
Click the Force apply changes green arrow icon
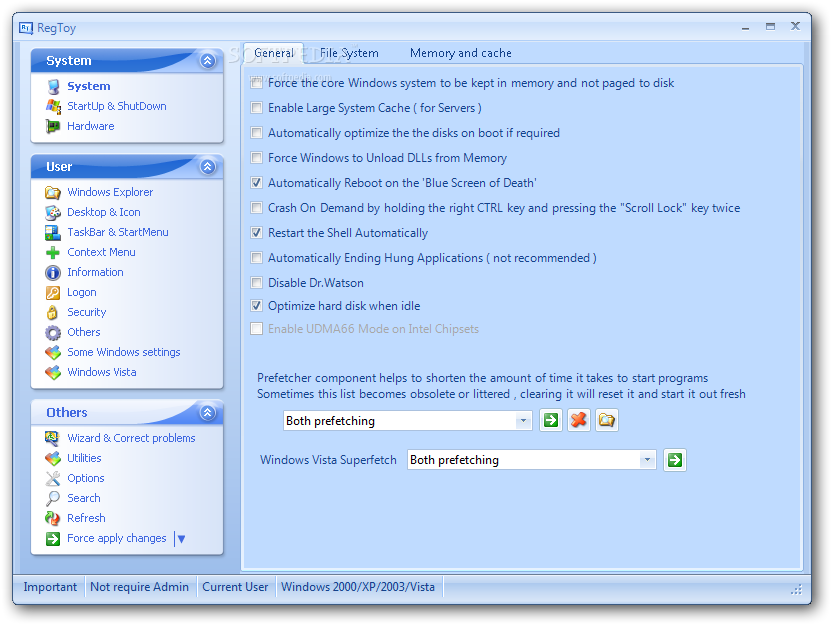[53, 539]
